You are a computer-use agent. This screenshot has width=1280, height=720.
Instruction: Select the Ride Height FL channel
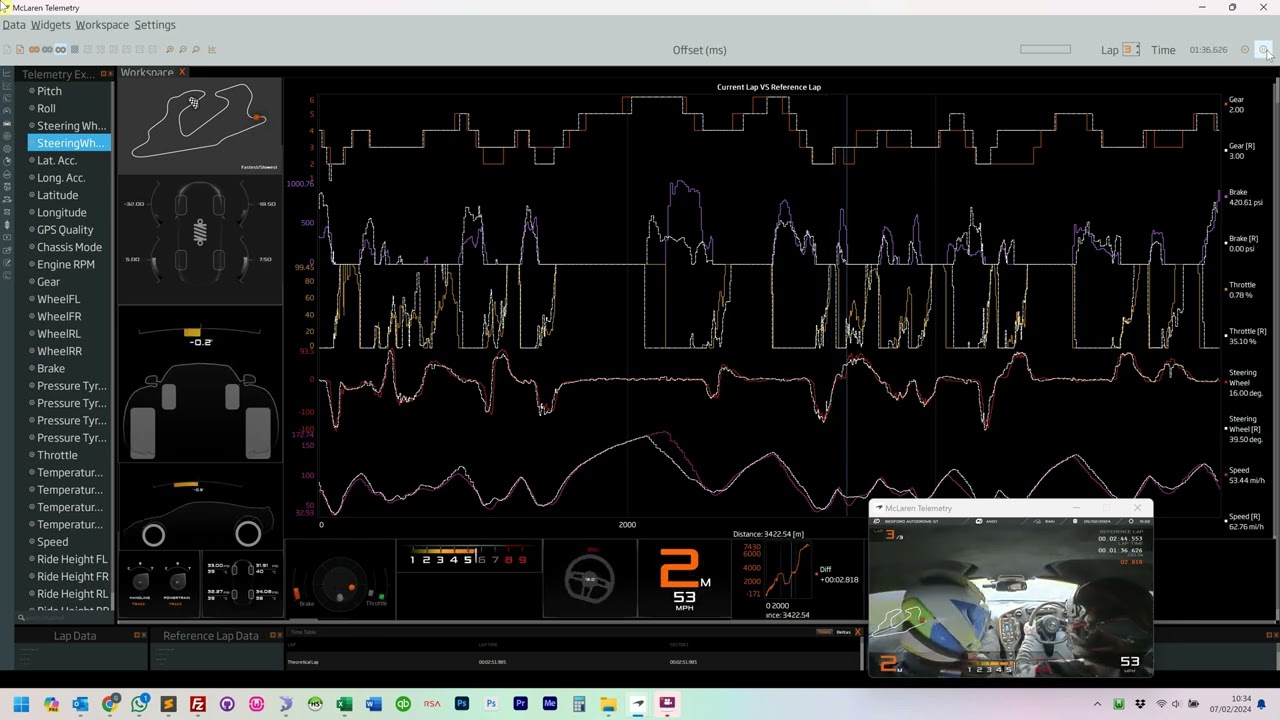pos(72,559)
